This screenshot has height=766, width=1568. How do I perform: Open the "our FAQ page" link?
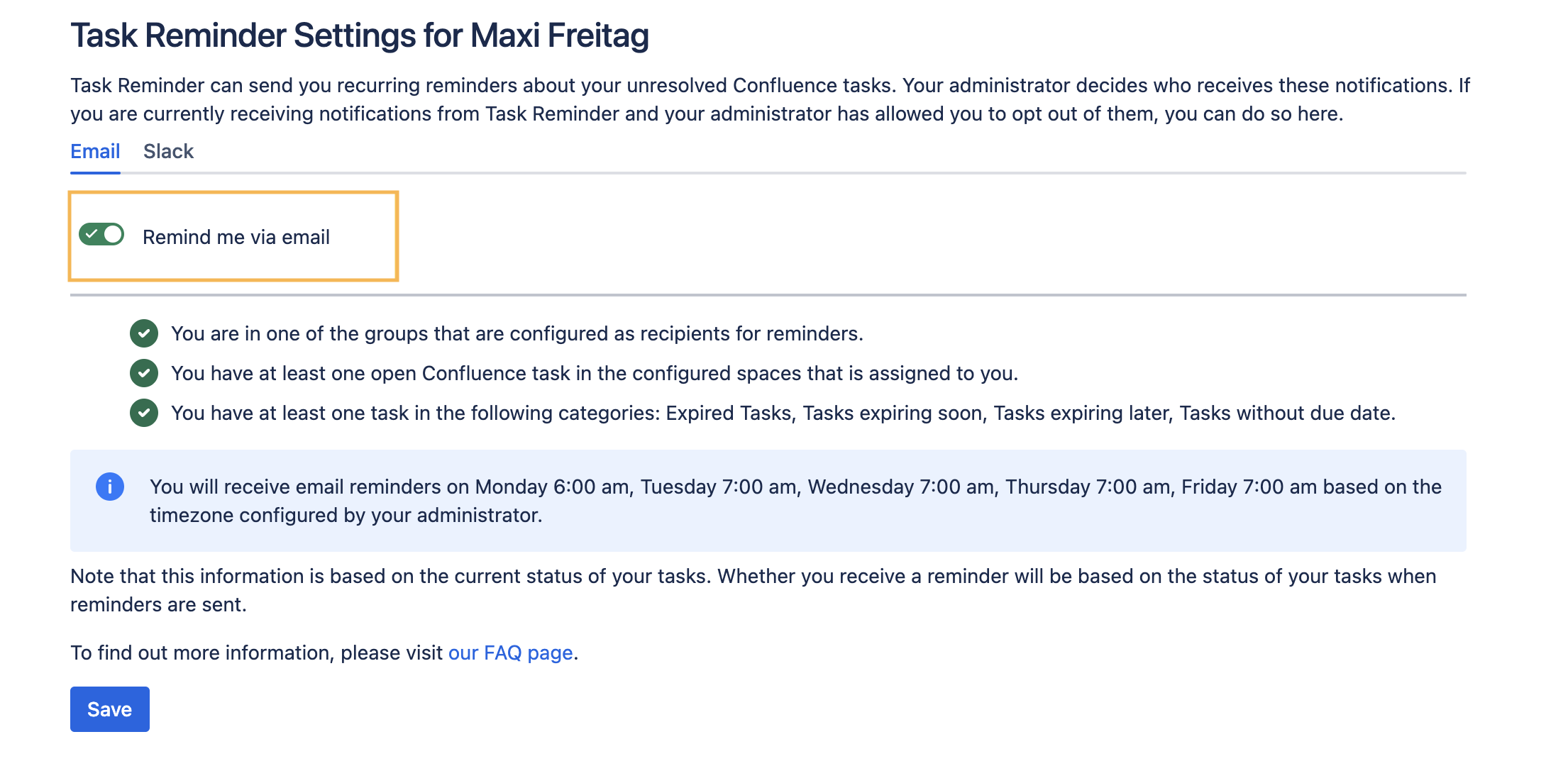click(x=511, y=653)
